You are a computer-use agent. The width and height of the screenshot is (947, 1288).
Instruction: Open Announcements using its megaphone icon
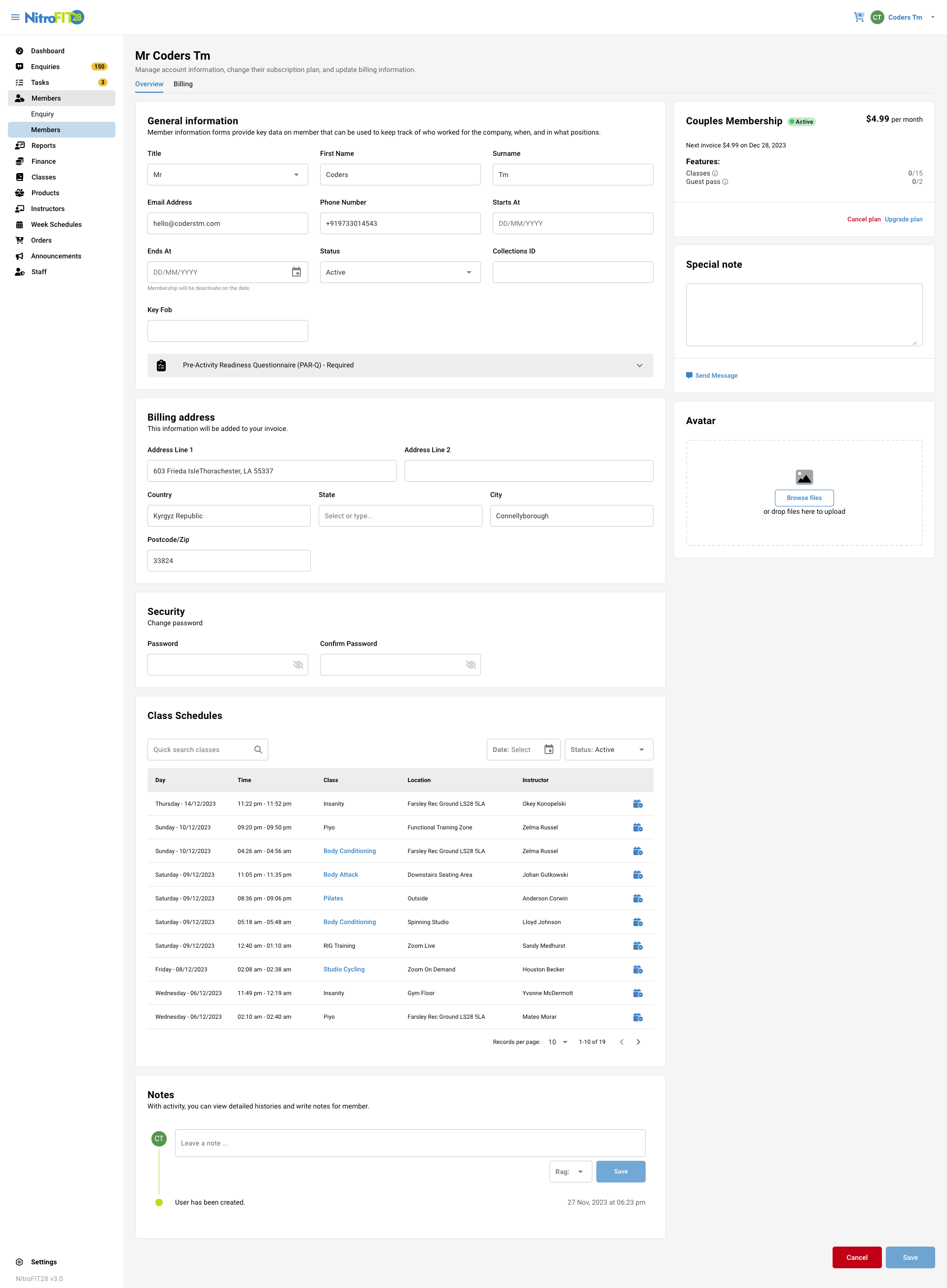point(19,256)
